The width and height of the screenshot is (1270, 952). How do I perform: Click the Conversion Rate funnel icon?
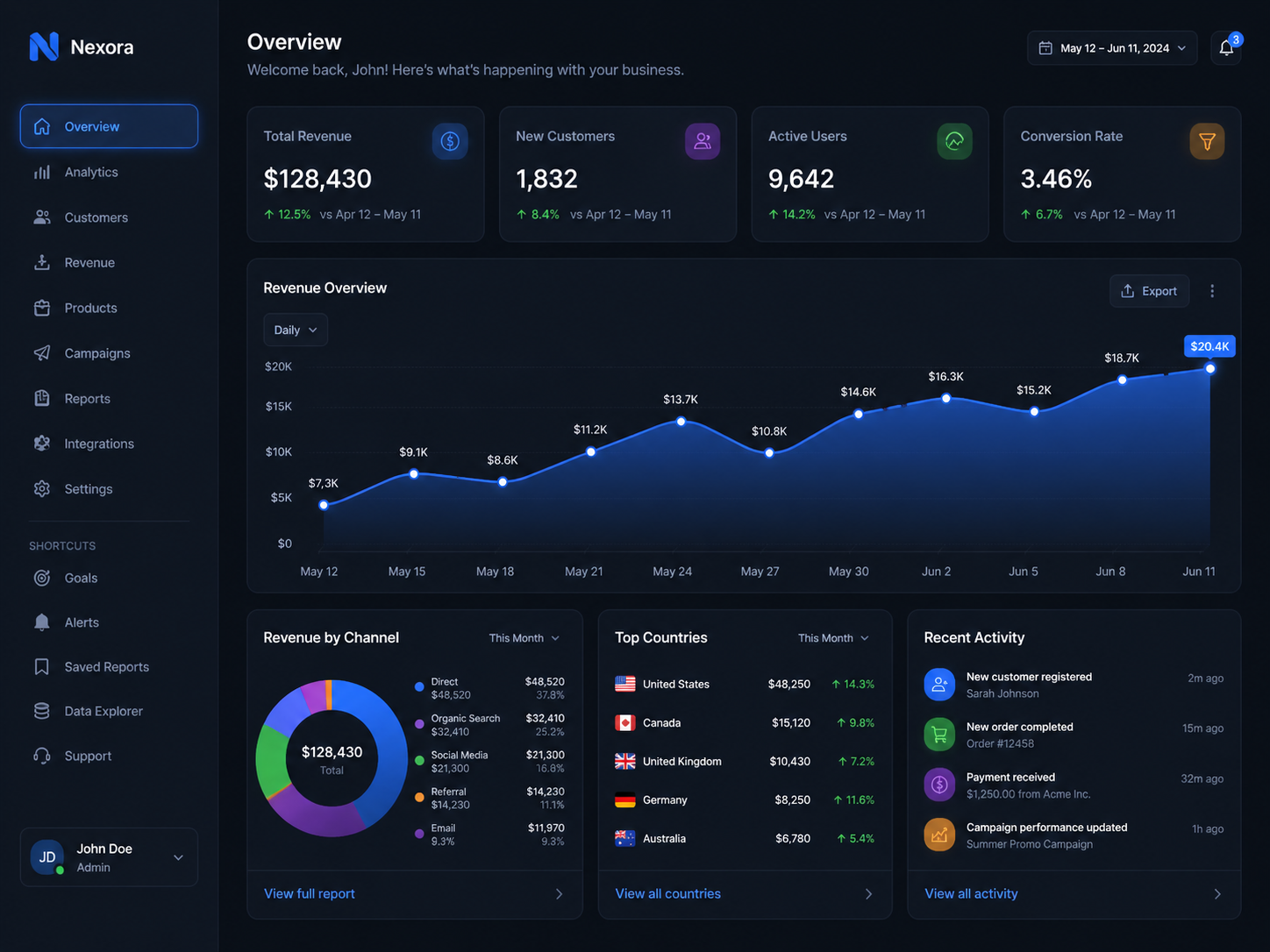pyautogui.click(x=1207, y=141)
